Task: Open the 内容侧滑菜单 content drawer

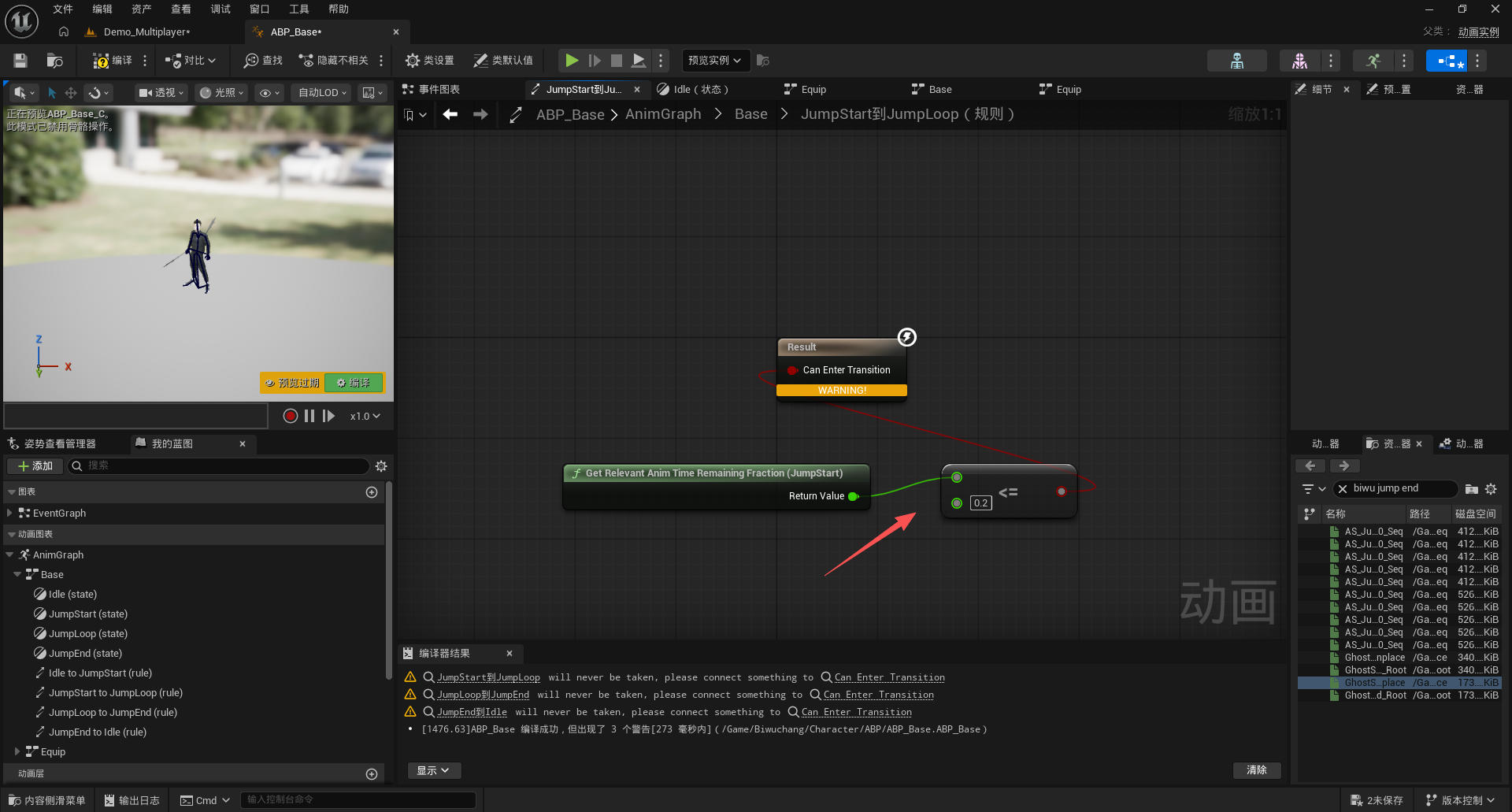Action: 47,800
